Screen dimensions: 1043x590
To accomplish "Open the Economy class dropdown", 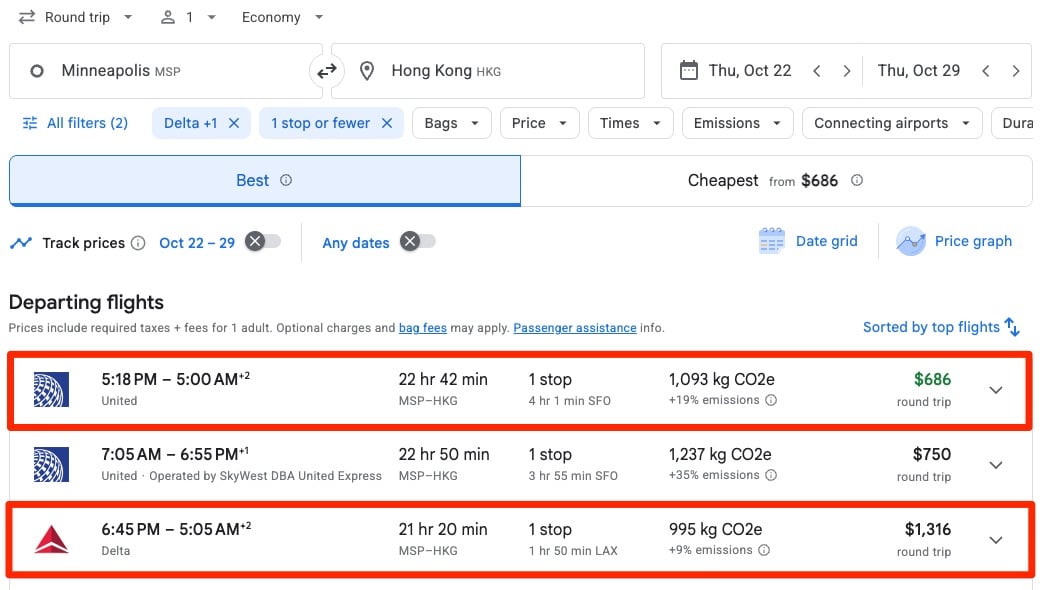I will [282, 17].
